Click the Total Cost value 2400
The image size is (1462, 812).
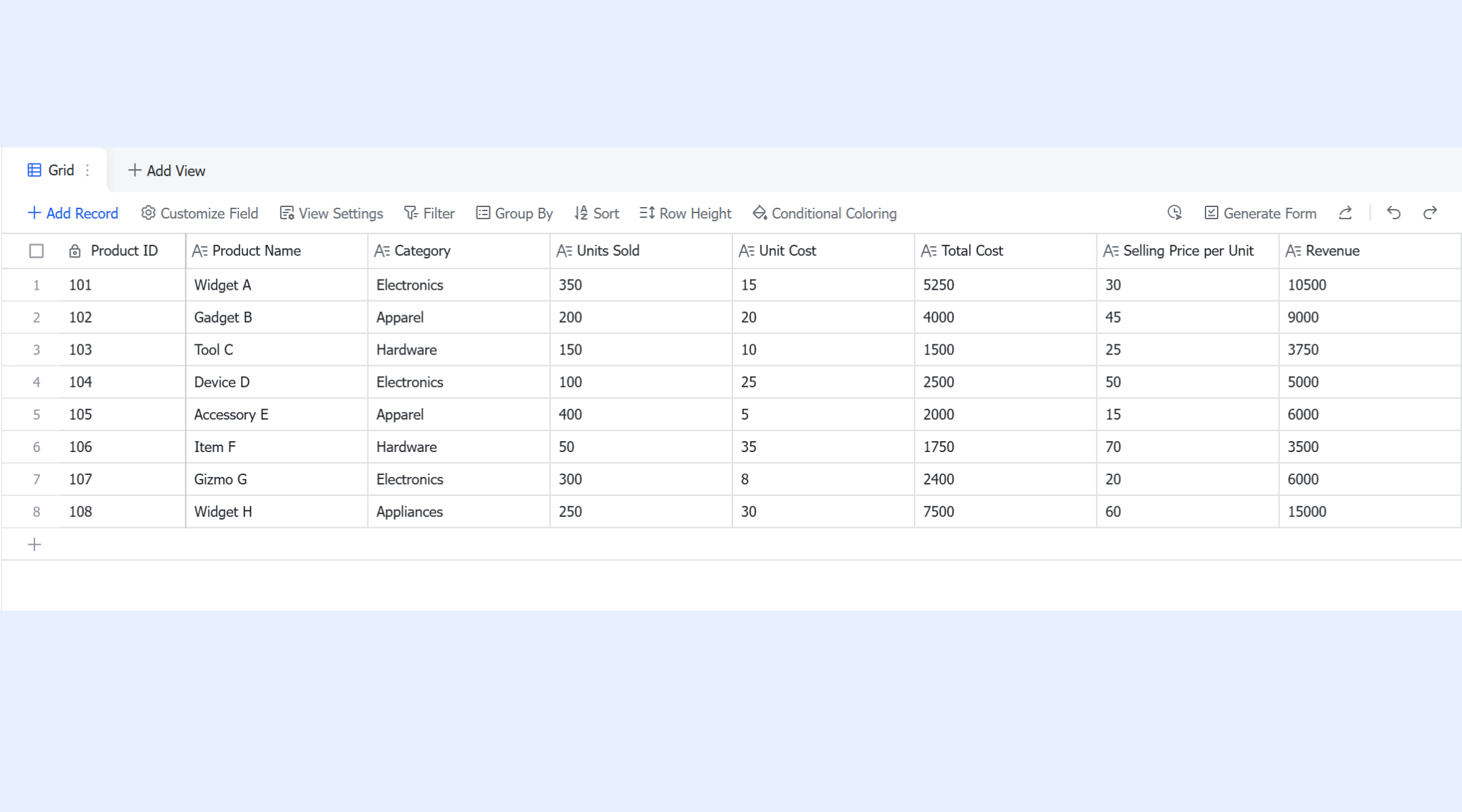pos(1006,480)
